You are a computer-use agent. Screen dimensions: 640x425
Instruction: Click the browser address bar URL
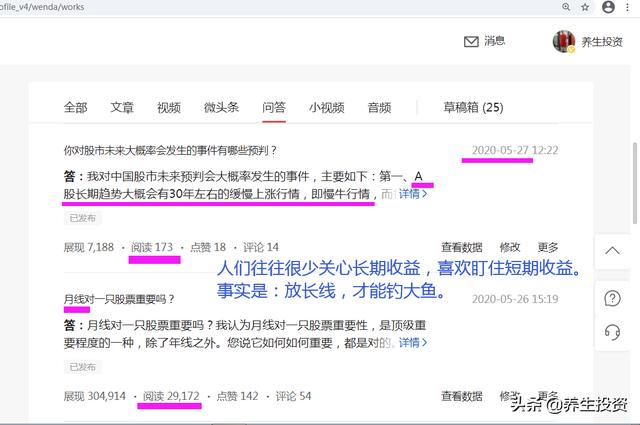coord(42,7)
